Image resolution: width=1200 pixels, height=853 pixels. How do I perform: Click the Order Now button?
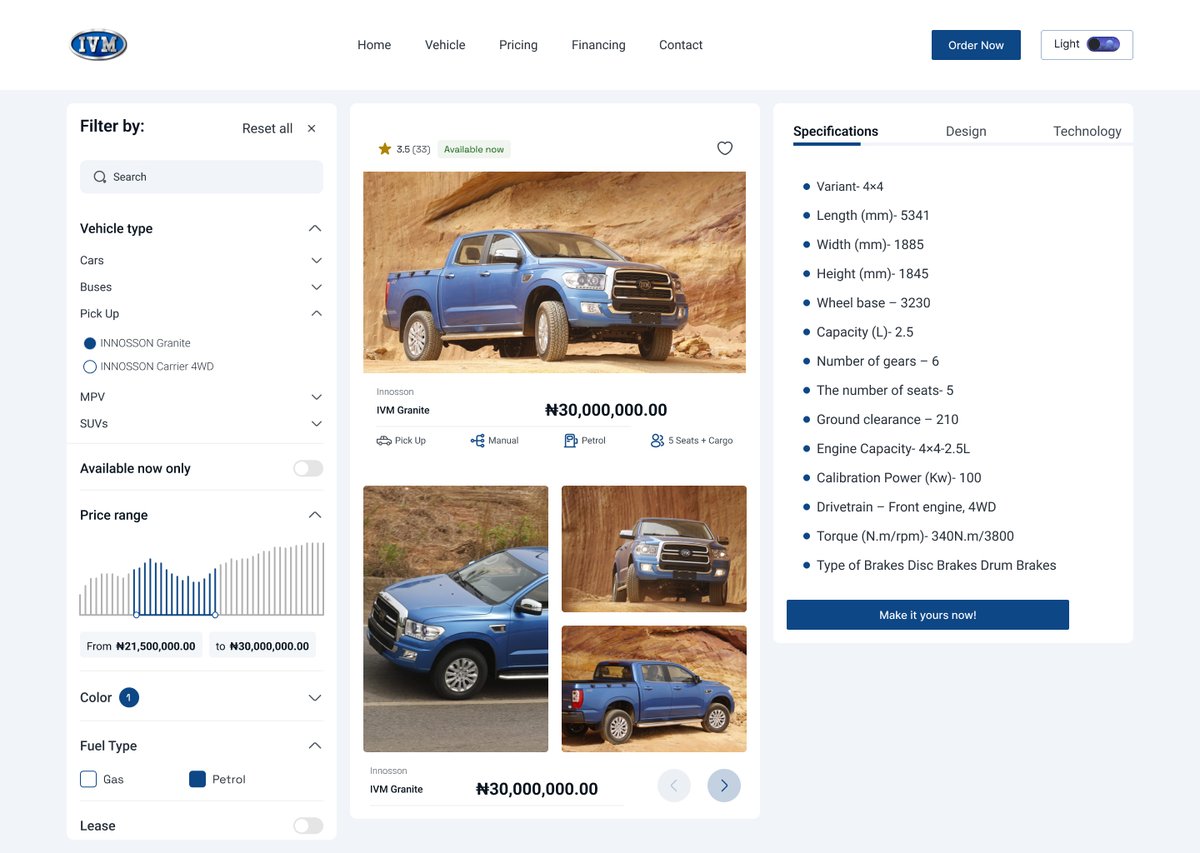click(976, 45)
